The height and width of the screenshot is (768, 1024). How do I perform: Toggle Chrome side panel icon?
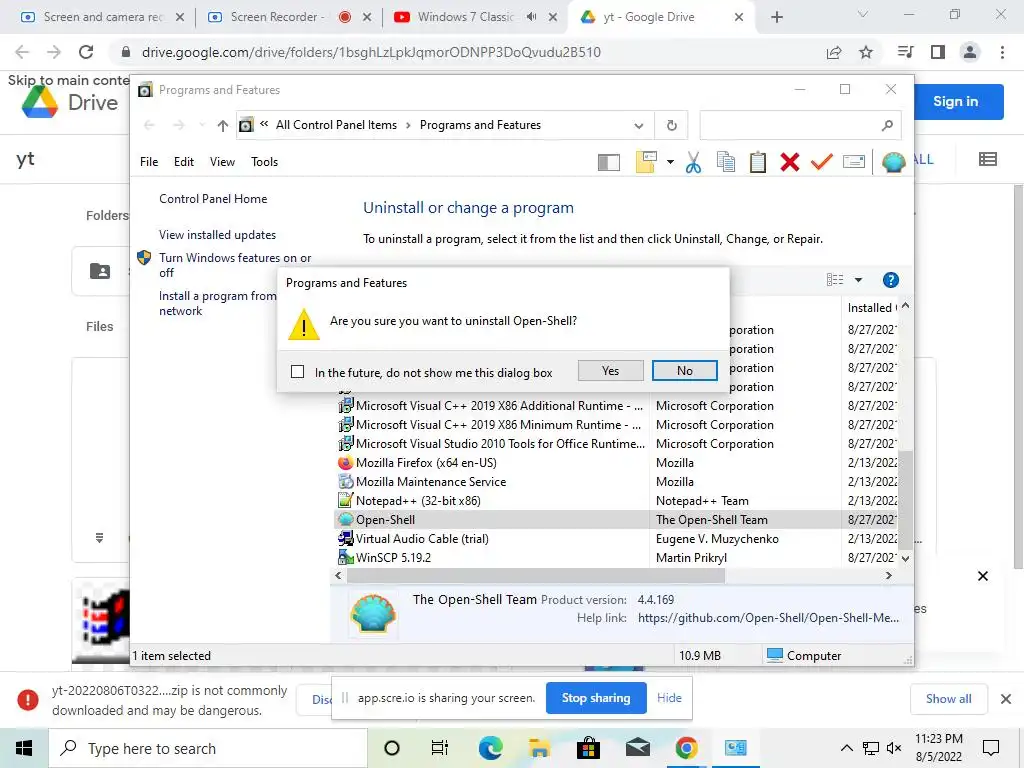[x=938, y=52]
